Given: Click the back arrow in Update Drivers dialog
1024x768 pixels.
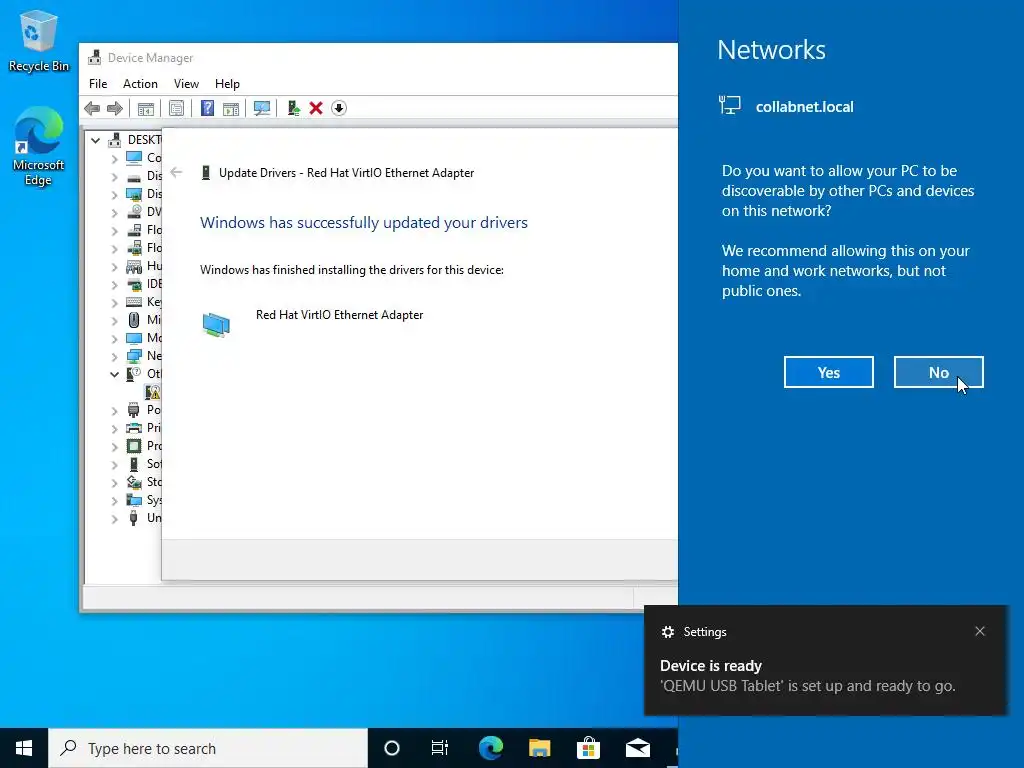Looking at the screenshot, I should tap(176, 172).
